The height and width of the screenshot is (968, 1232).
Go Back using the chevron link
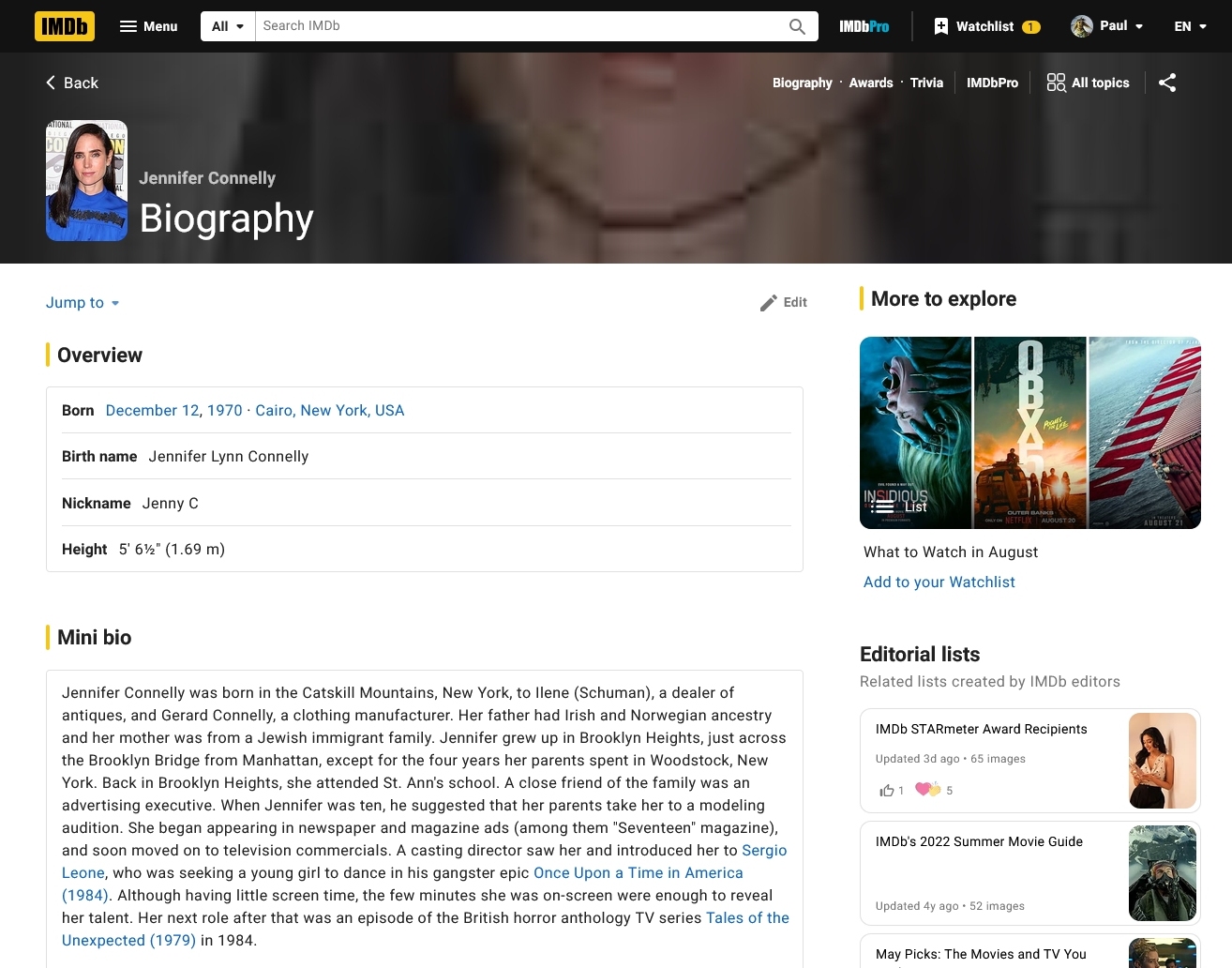coord(72,83)
